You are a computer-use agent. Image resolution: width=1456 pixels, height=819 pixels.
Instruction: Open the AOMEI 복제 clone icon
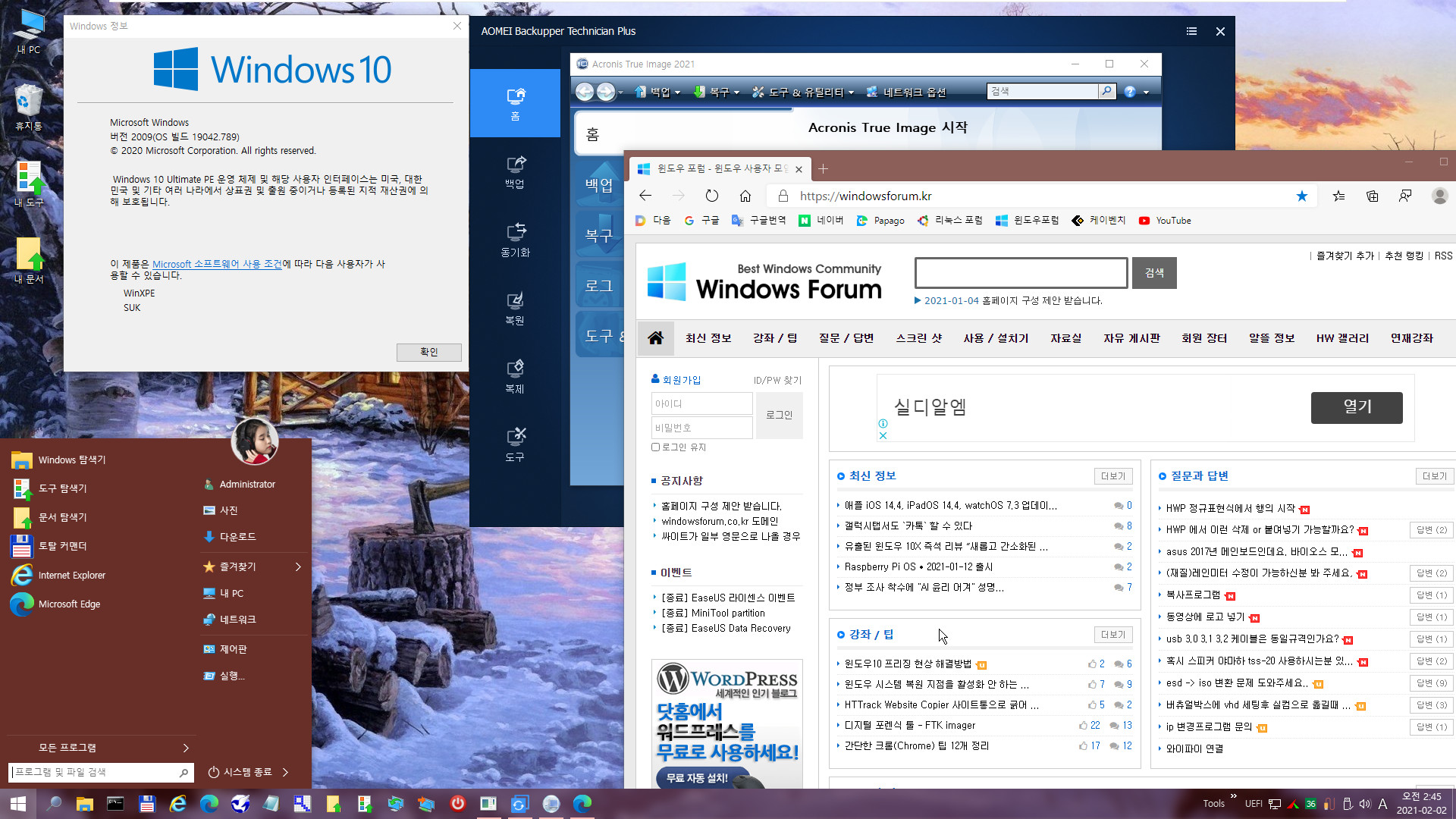pos(515,376)
